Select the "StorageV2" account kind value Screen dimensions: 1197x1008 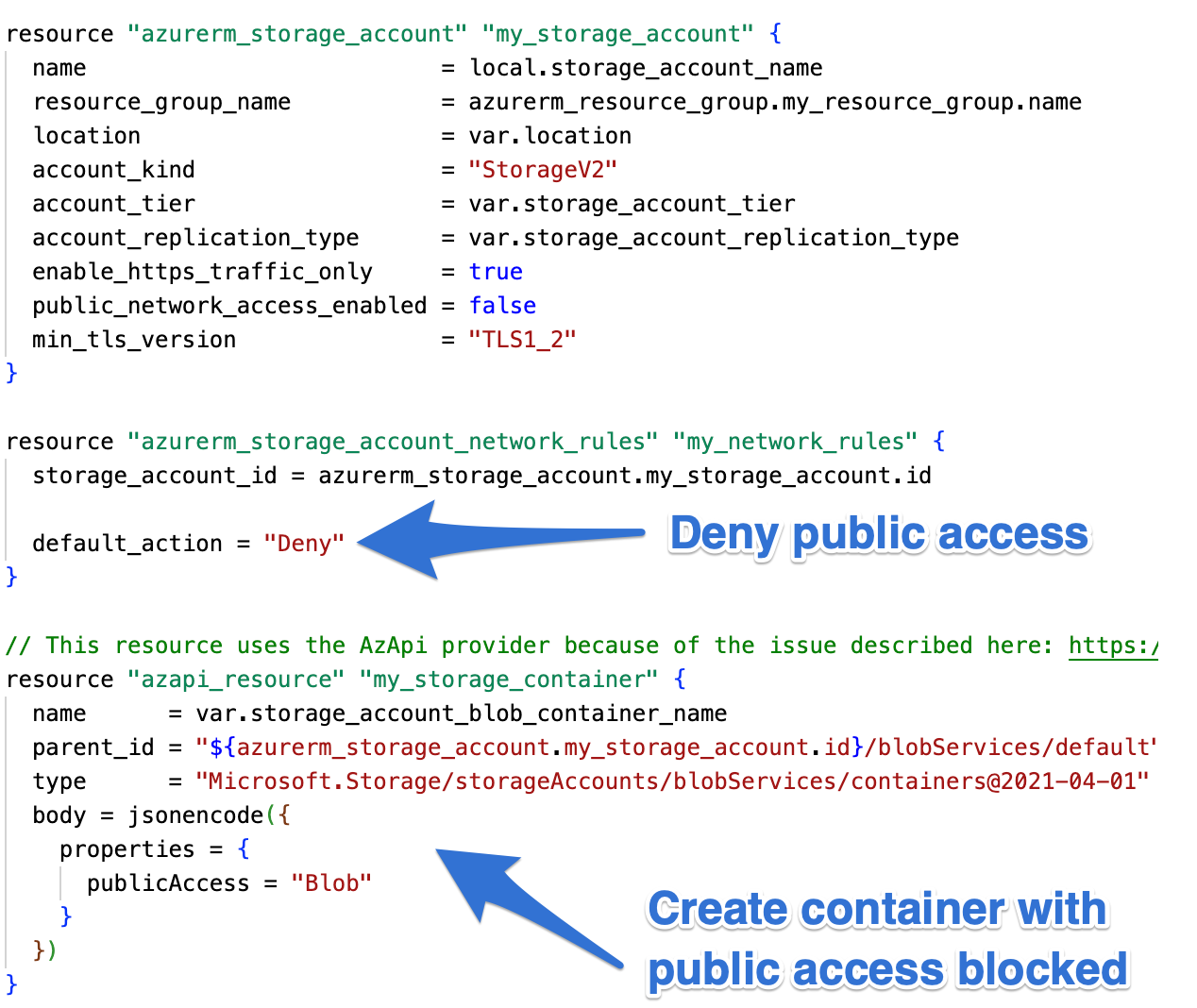point(543,170)
